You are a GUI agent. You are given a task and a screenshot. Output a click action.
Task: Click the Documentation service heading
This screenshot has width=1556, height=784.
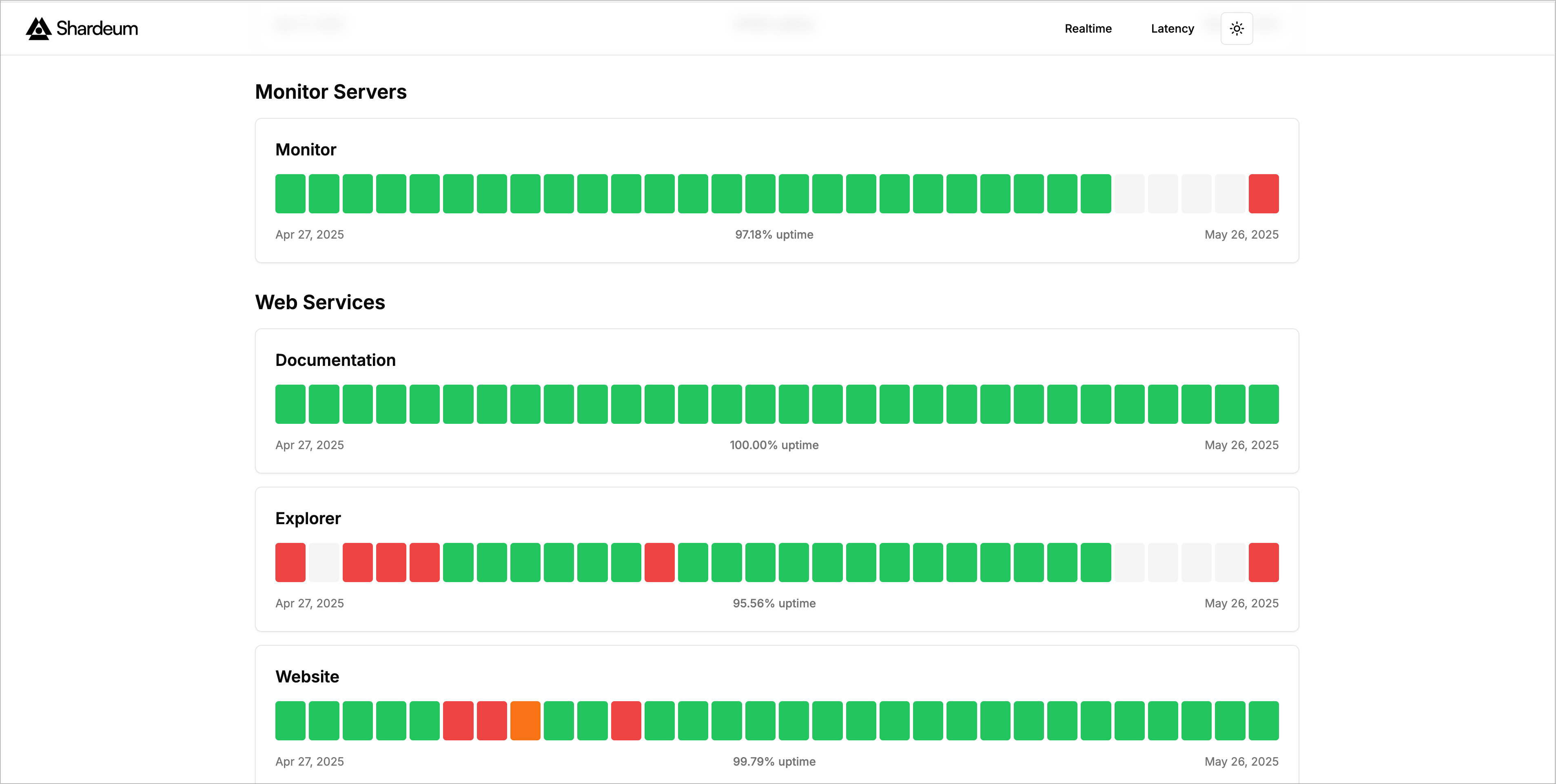pyautogui.click(x=335, y=360)
